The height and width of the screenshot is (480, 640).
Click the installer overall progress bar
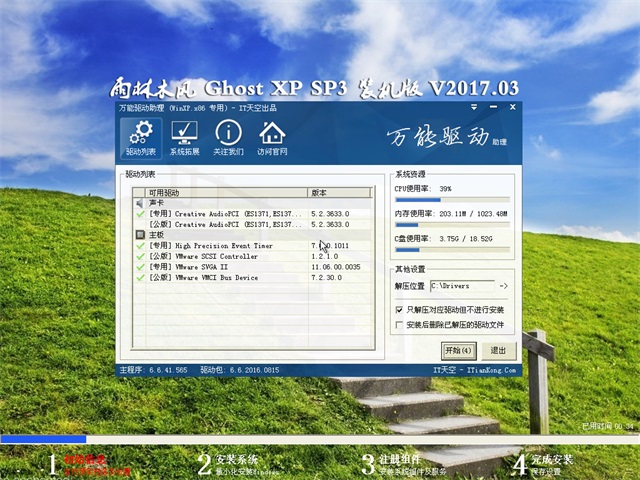pos(320,439)
